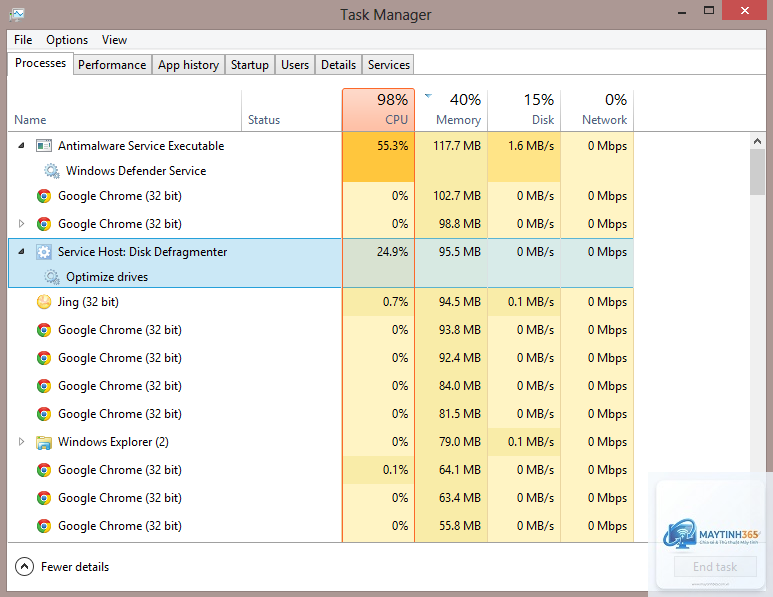Click the Antimalware Service Executable icon
Viewport: 773px width, 597px height.
(44, 146)
